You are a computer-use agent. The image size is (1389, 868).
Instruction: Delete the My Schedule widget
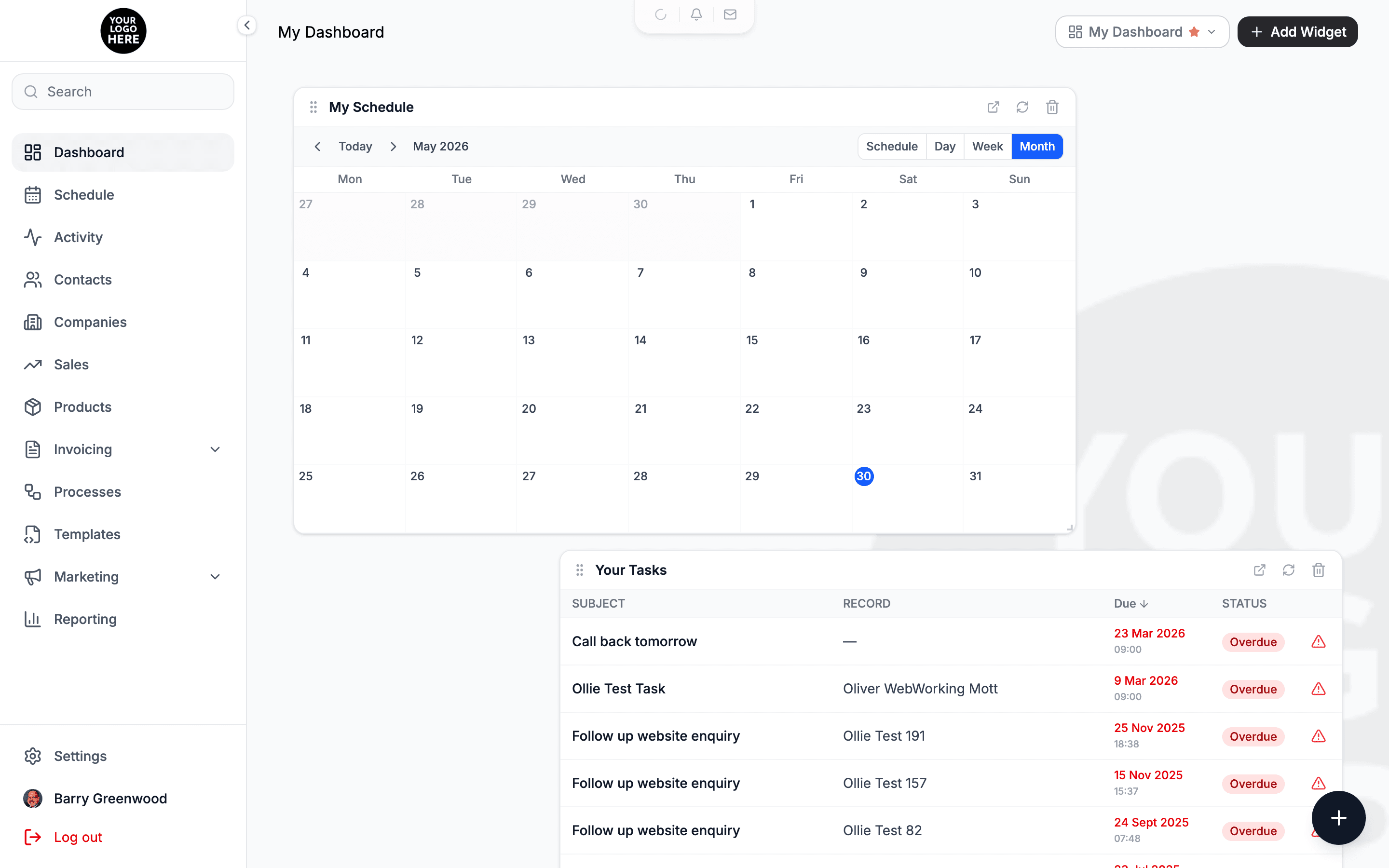coord(1052,108)
